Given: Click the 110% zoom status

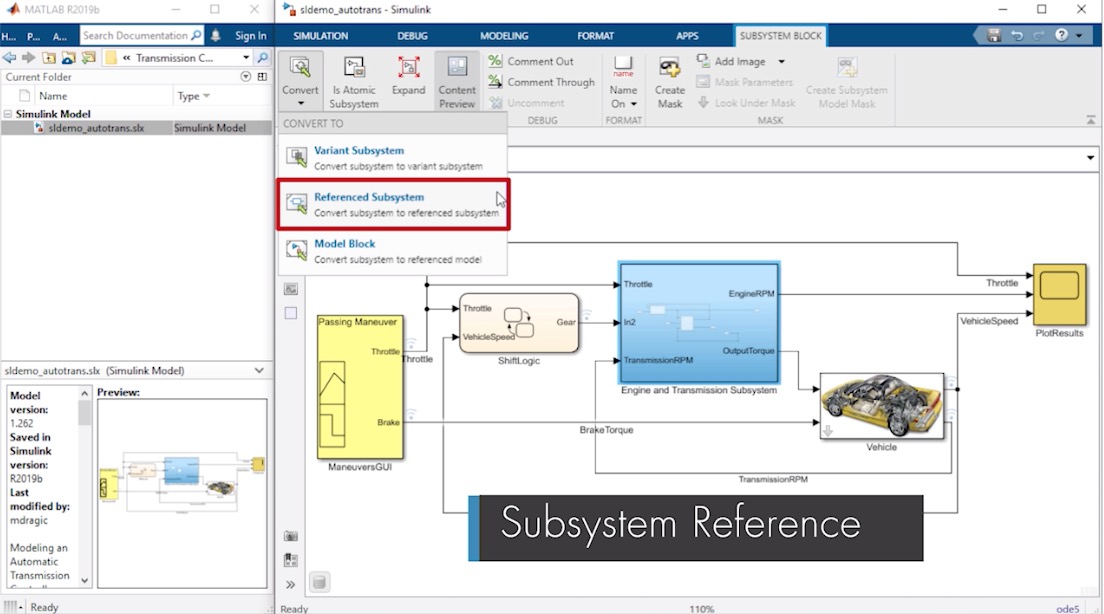Looking at the screenshot, I should coord(701,608).
